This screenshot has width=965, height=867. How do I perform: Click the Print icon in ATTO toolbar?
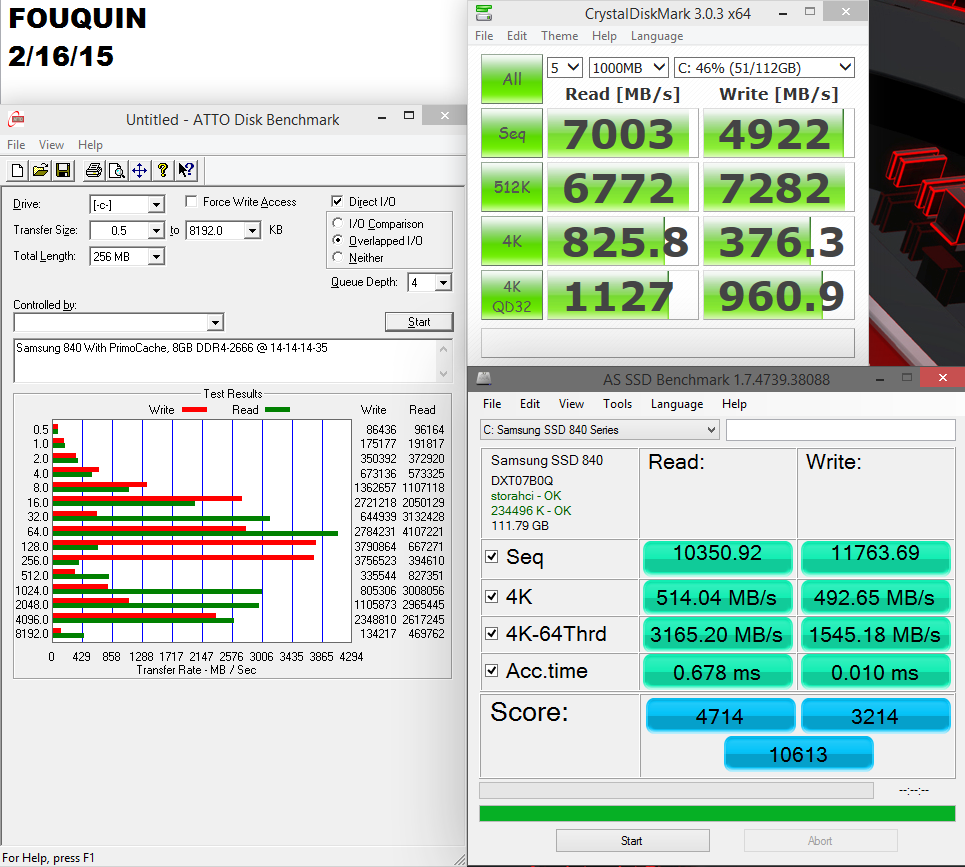pos(93,170)
